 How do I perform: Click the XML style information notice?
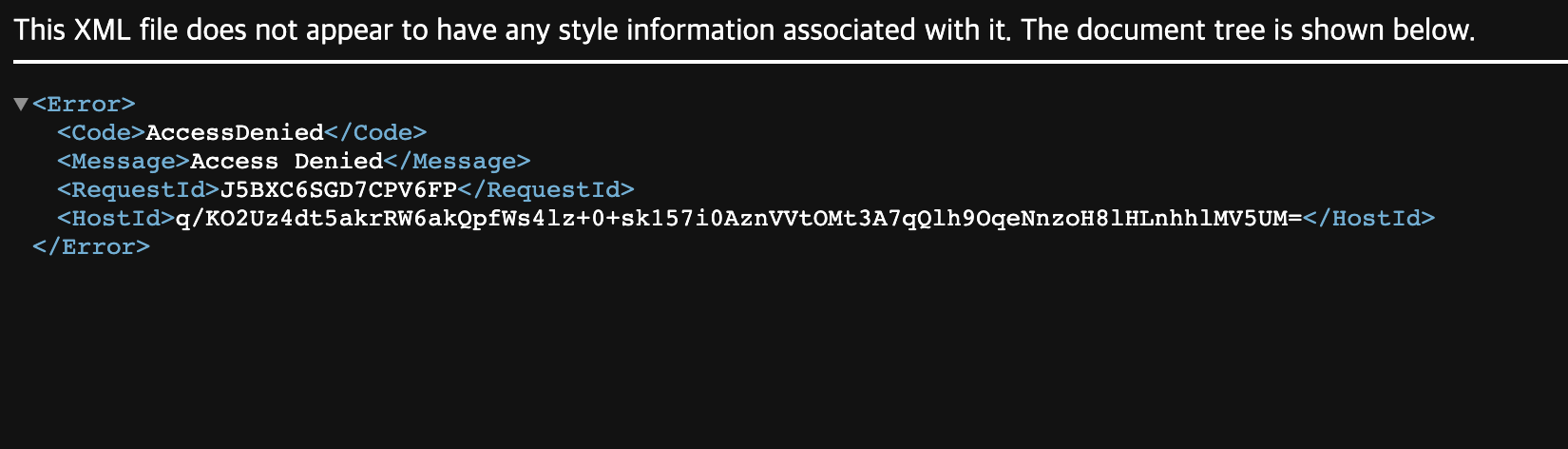pyautogui.click(x=745, y=29)
